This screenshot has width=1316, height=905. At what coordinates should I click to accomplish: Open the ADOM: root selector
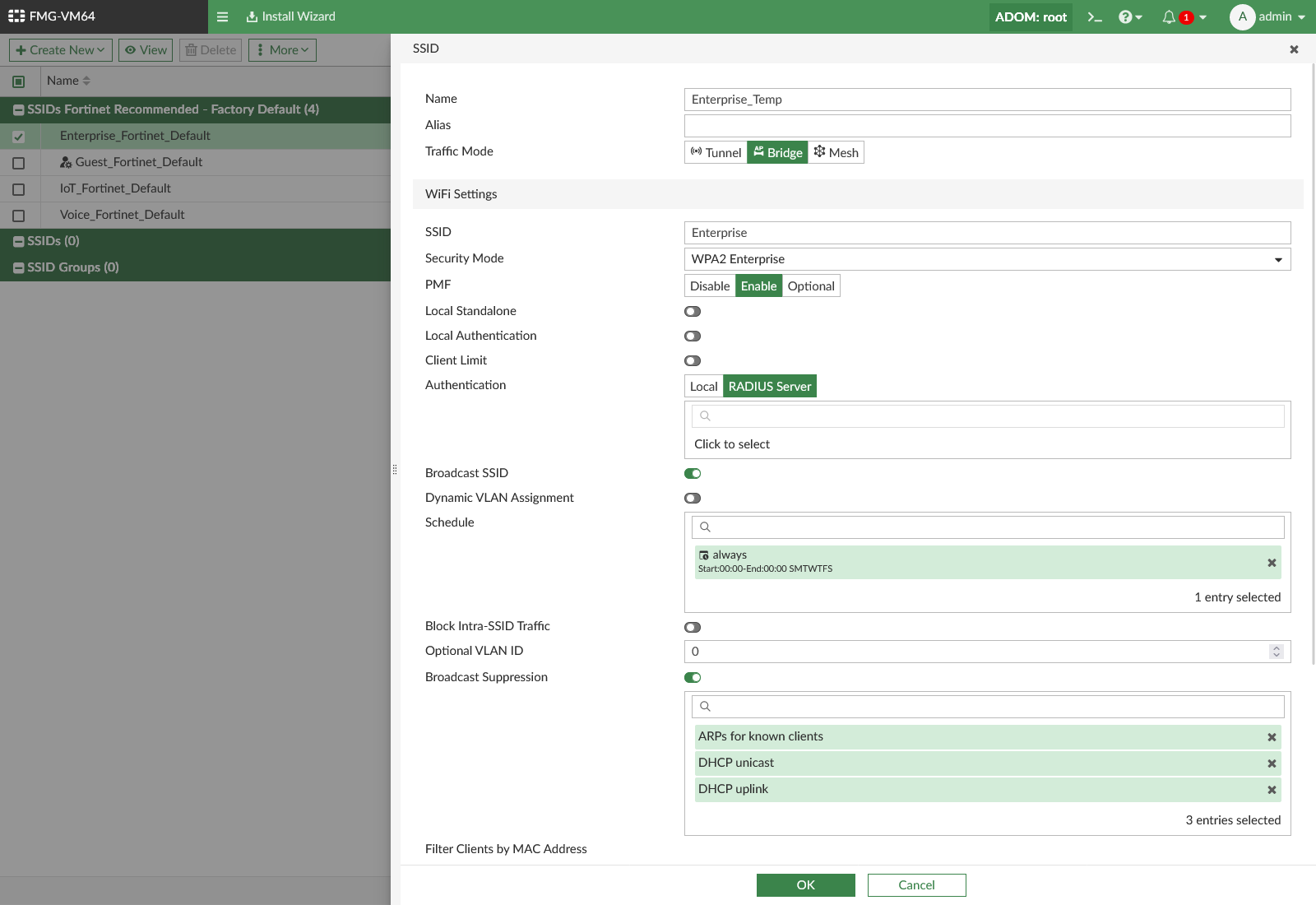[x=1031, y=16]
